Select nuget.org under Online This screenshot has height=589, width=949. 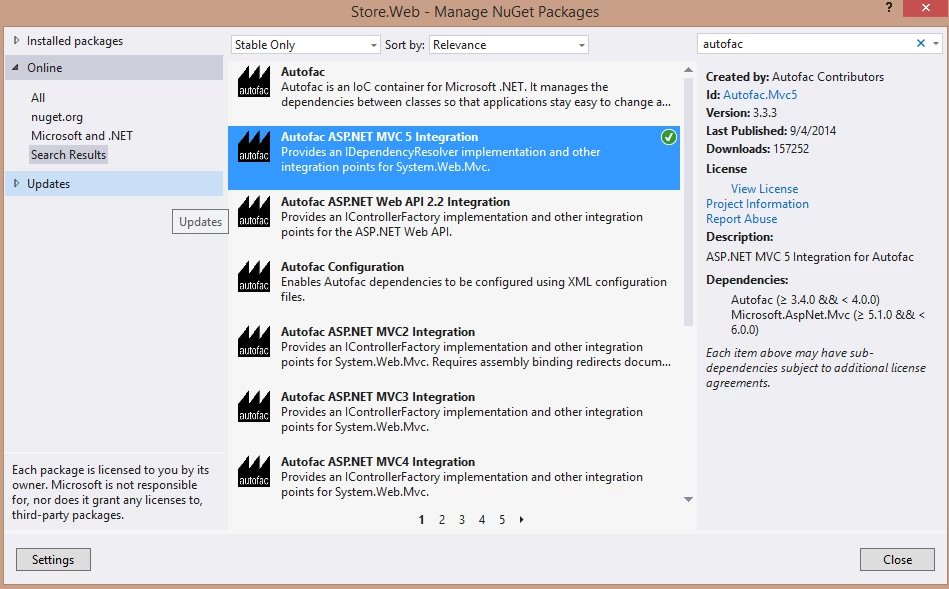point(57,117)
